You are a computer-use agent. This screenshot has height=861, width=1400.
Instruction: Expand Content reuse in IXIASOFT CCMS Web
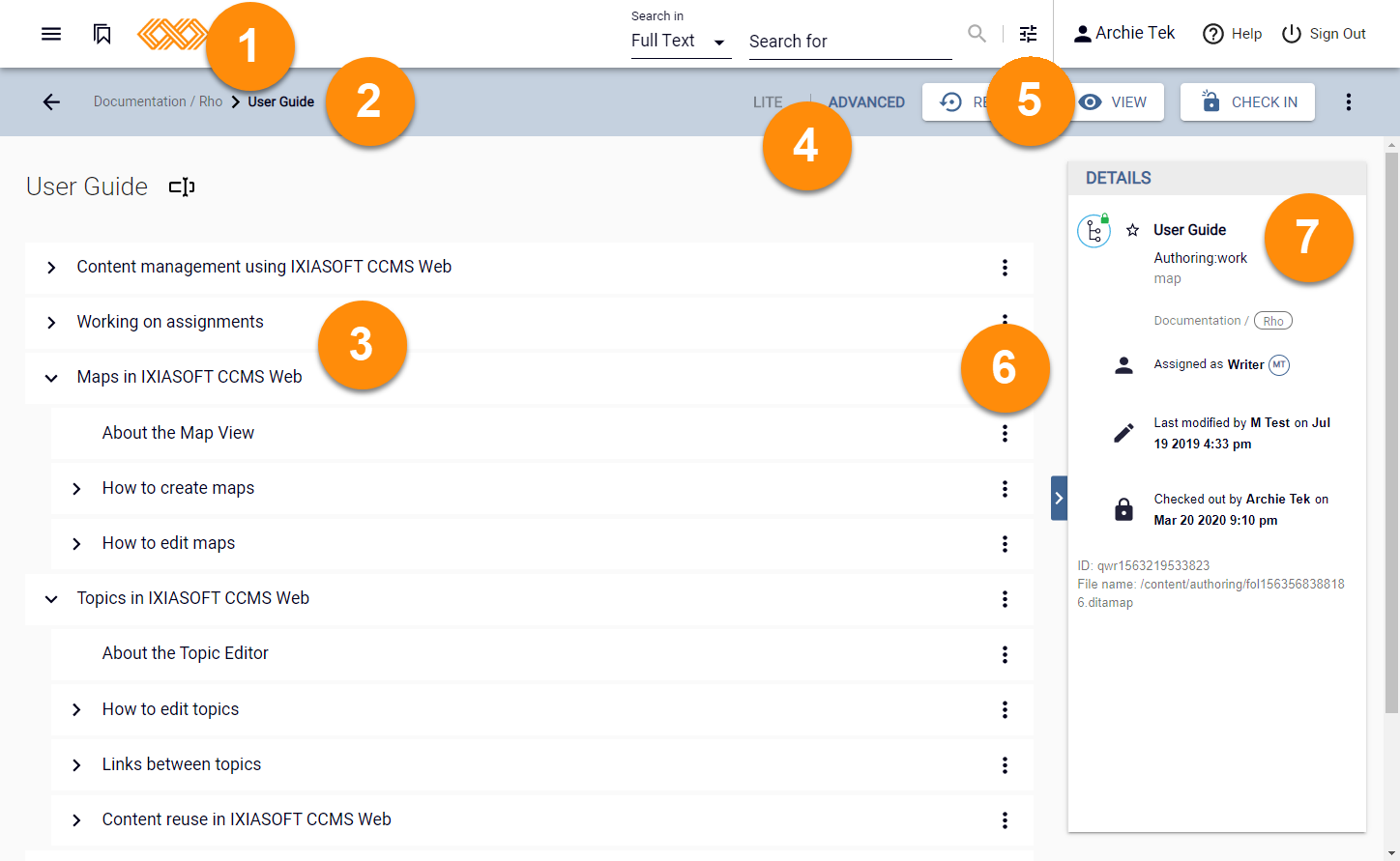(x=76, y=820)
